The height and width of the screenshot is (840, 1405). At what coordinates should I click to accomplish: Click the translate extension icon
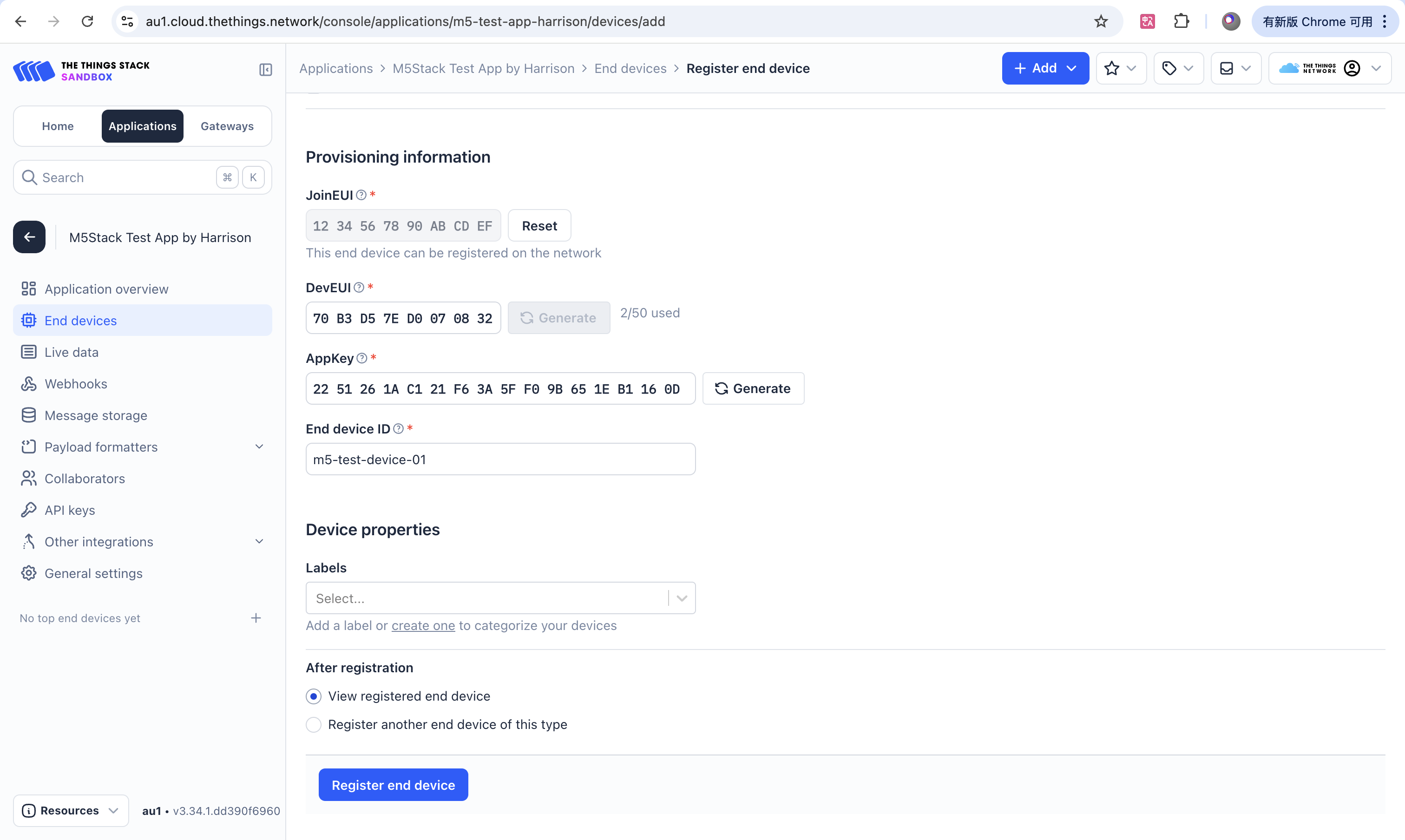[1148, 21]
